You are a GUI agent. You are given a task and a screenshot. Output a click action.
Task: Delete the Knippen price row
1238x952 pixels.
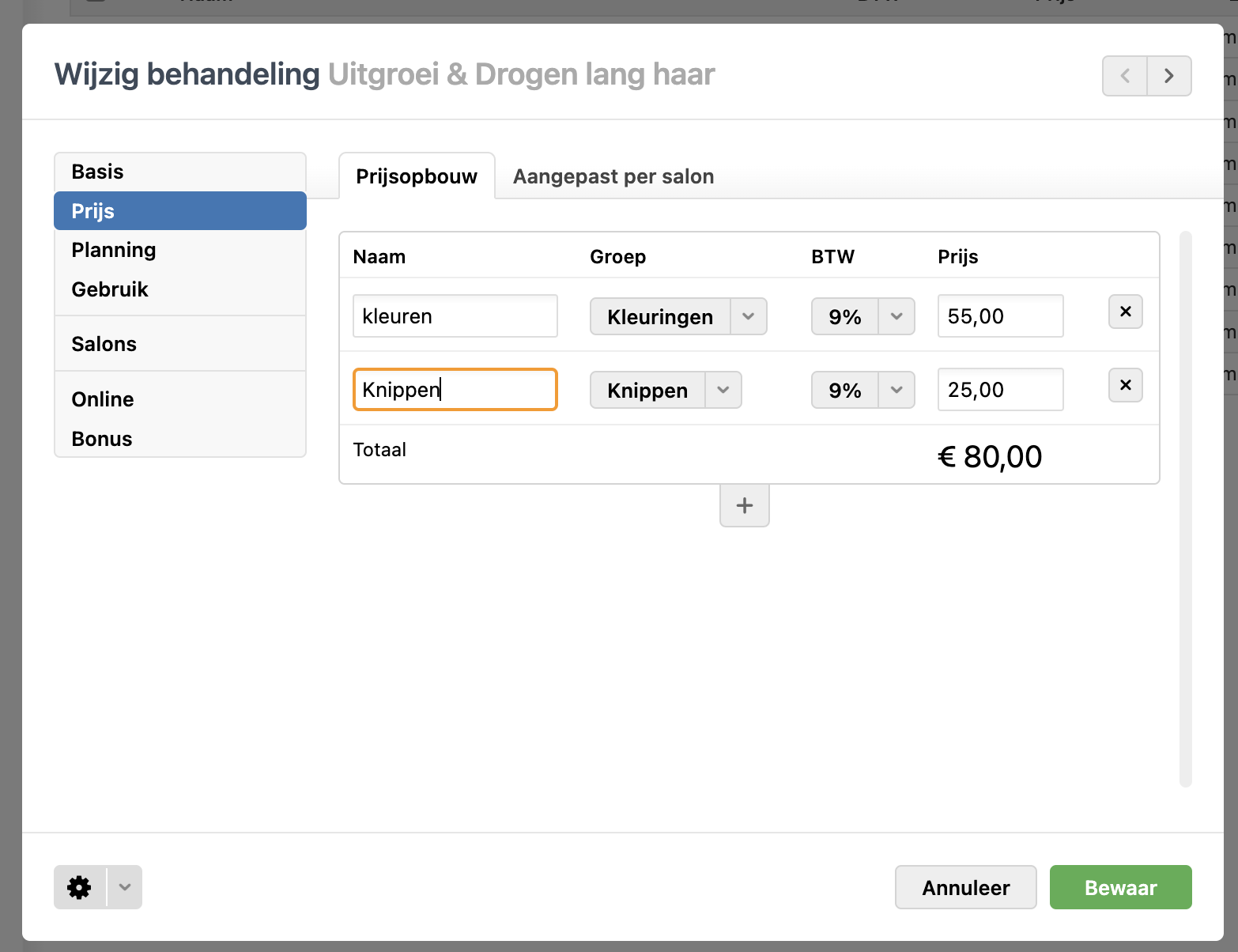point(1125,385)
